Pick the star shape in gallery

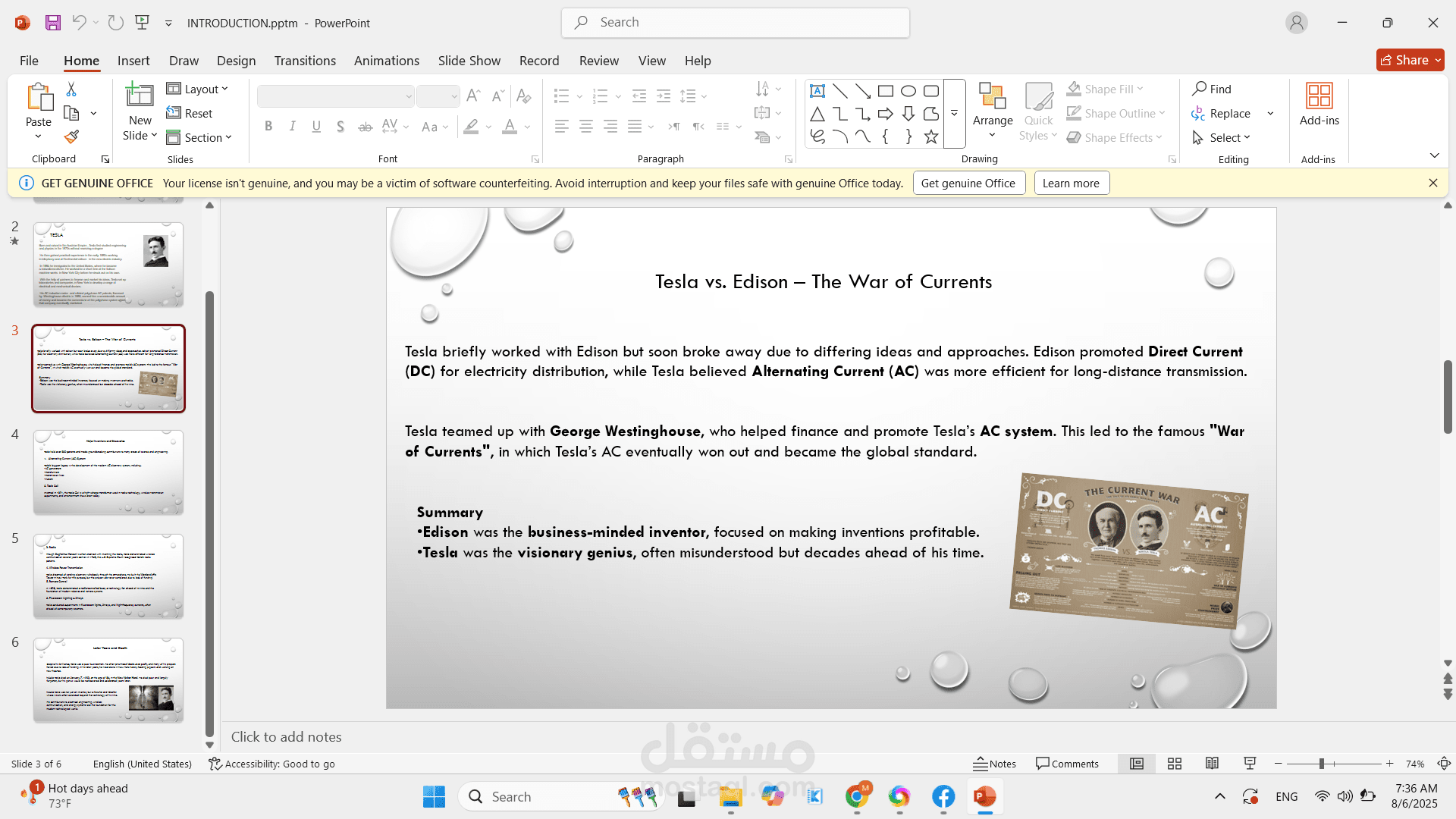point(931,137)
